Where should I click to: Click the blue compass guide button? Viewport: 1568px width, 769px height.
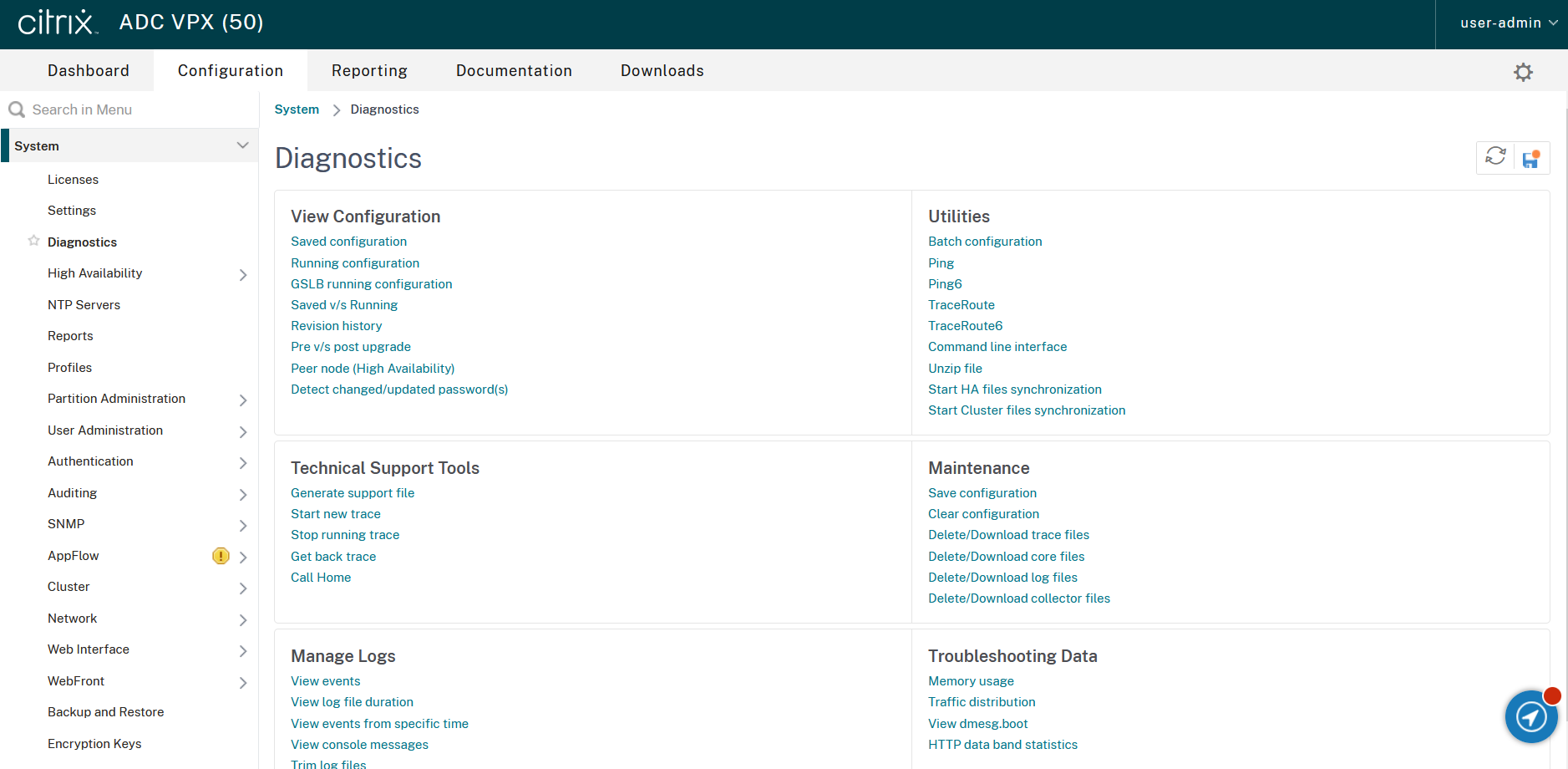pos(1530,716)
